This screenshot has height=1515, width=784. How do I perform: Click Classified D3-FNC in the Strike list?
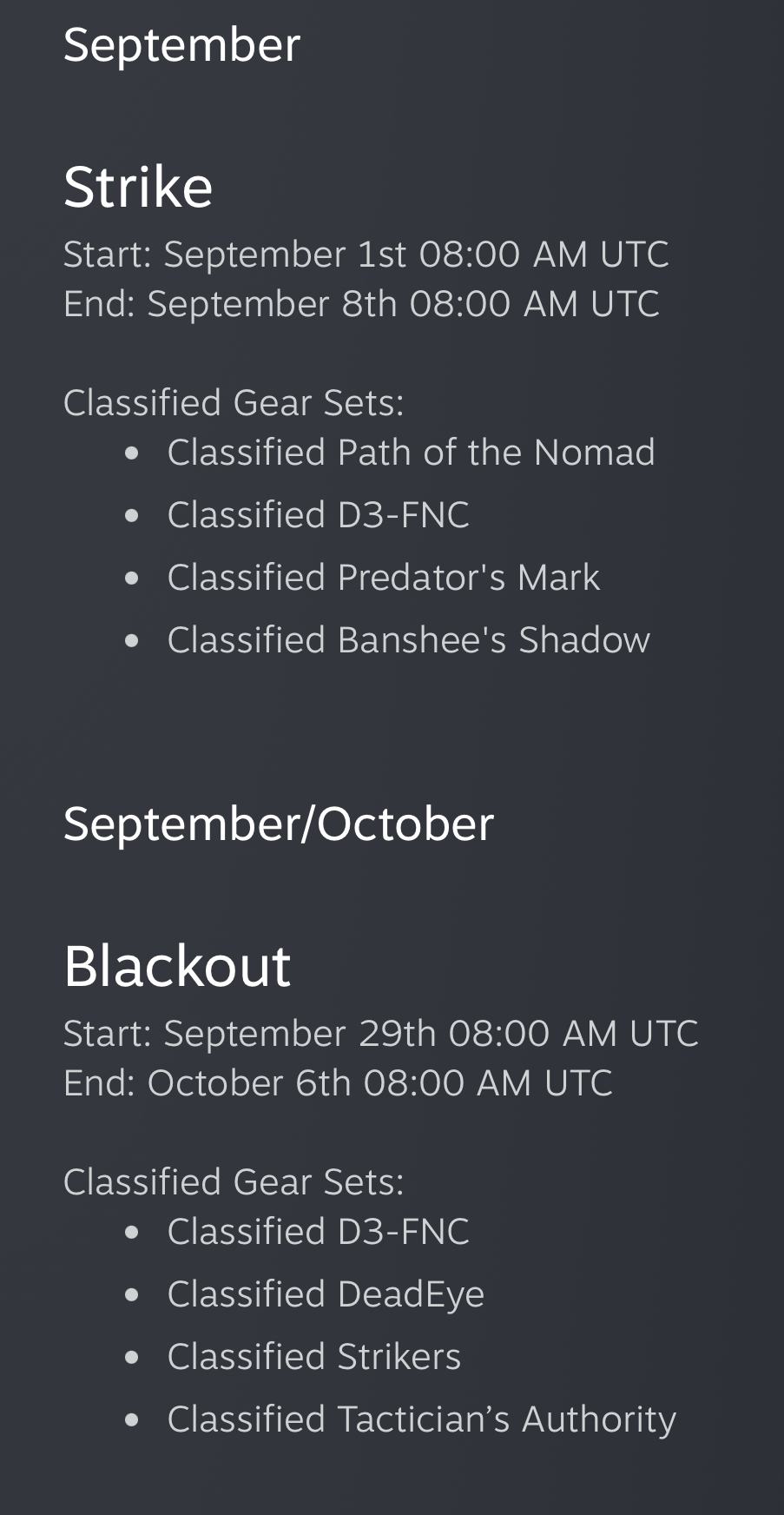click(318, 515)
